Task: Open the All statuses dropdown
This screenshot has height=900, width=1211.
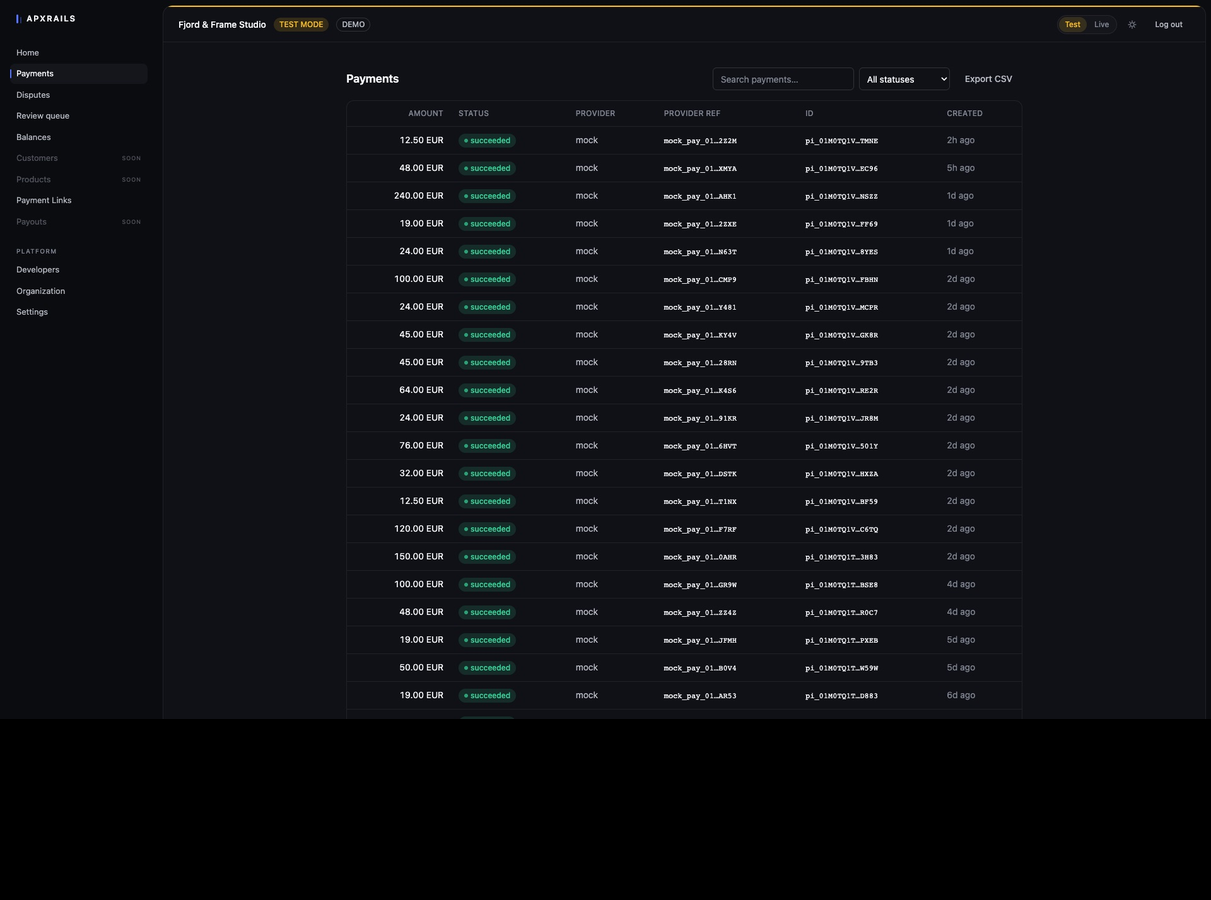Action: tap(904, 79)
